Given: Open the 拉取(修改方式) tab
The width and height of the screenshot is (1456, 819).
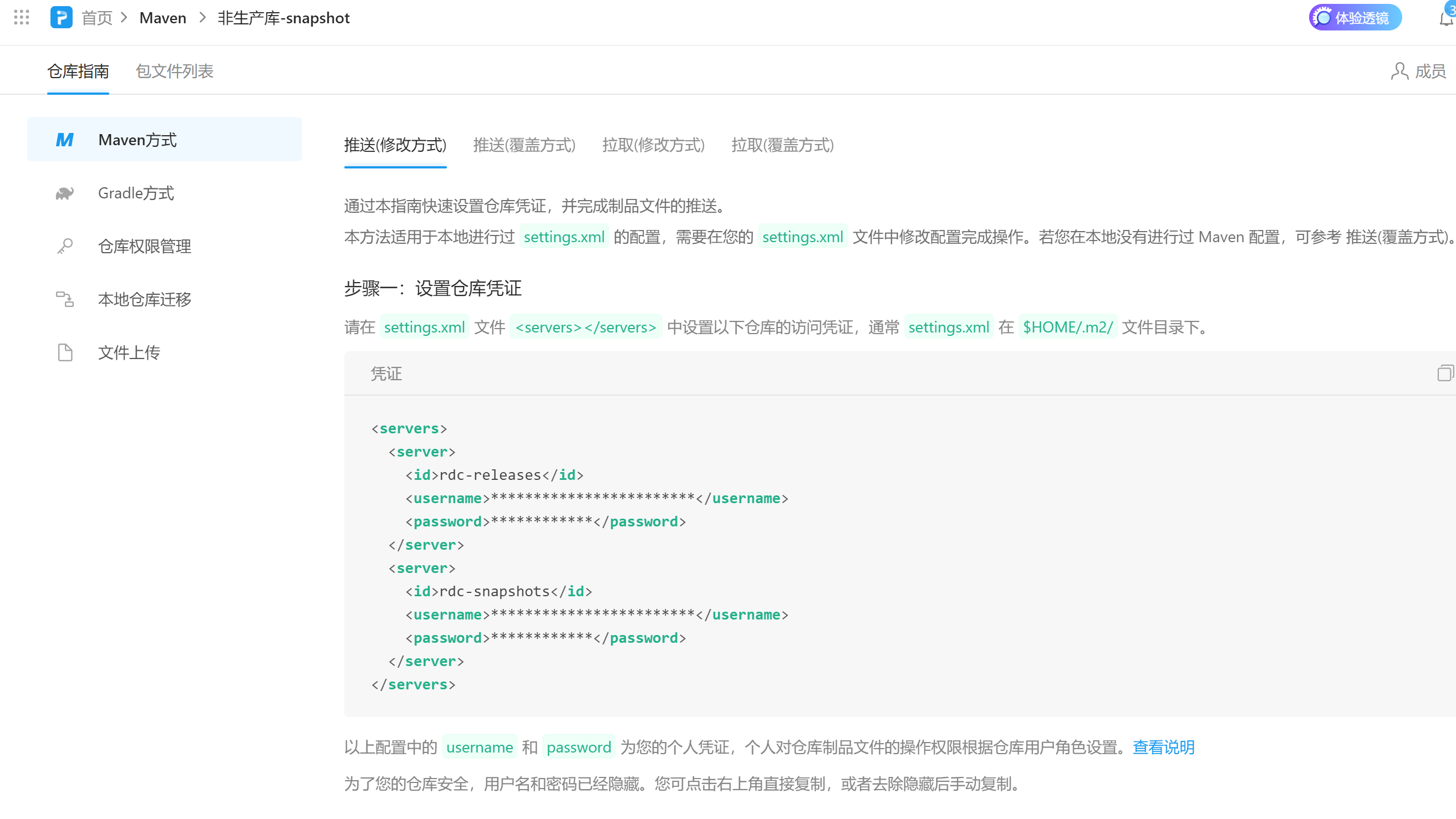Looking at the screenshot, I should click(x=653, y=145).
